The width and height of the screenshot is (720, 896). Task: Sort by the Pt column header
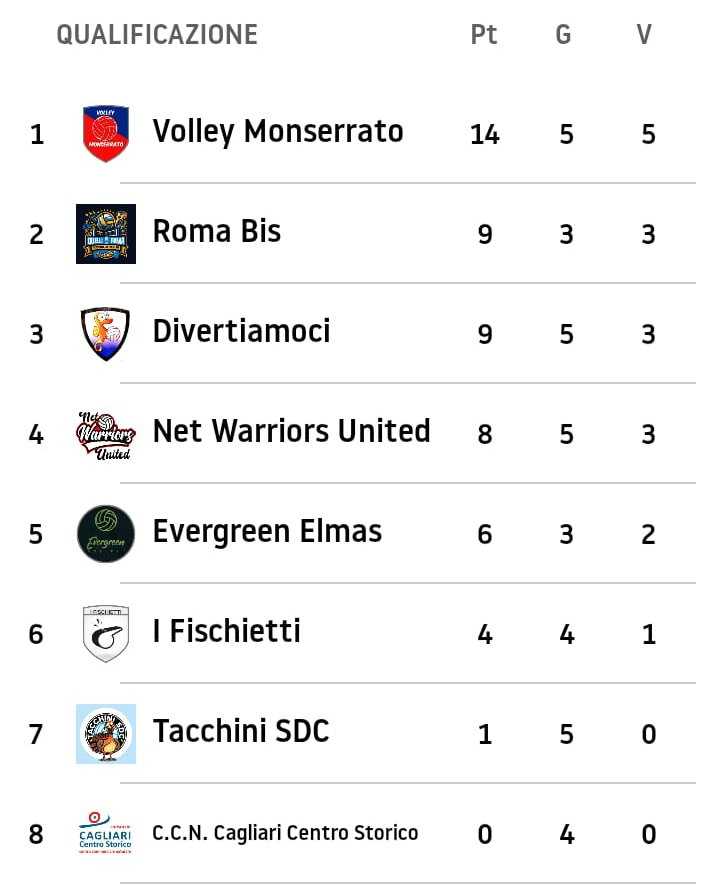484,35
